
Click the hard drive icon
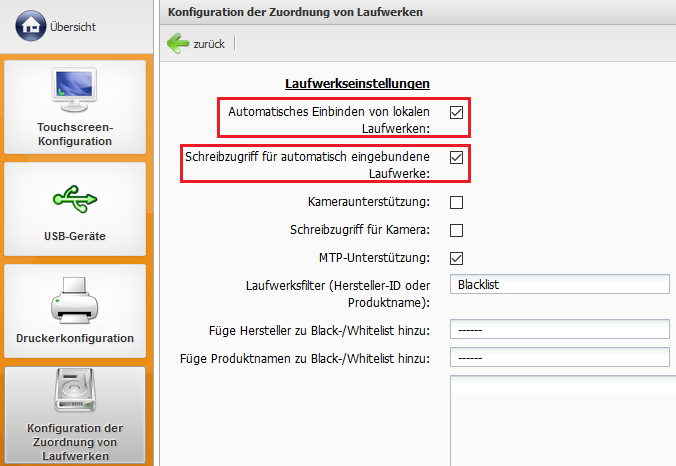75,394
